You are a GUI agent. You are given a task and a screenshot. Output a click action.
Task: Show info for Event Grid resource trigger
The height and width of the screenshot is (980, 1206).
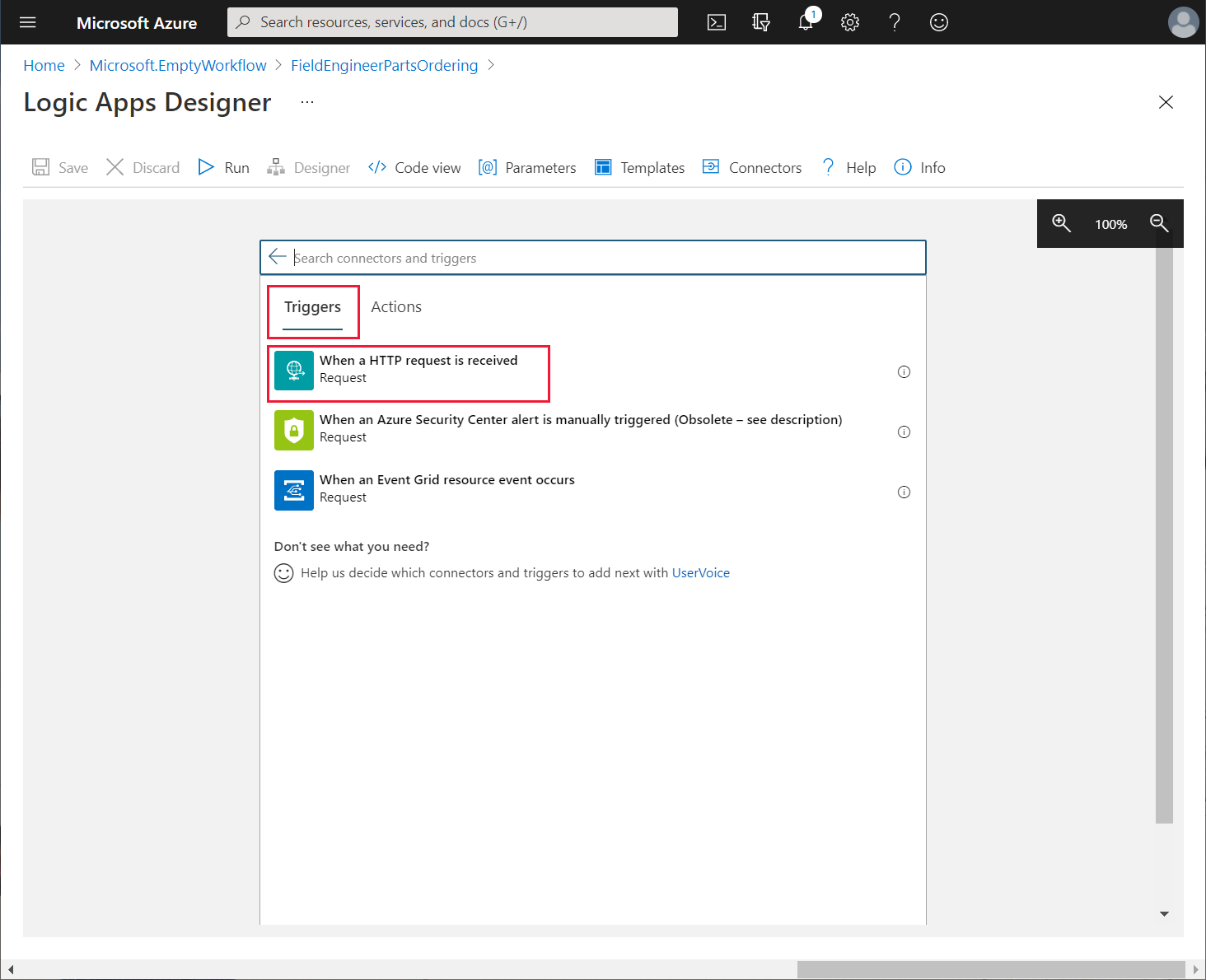click(x=904, y=492)
